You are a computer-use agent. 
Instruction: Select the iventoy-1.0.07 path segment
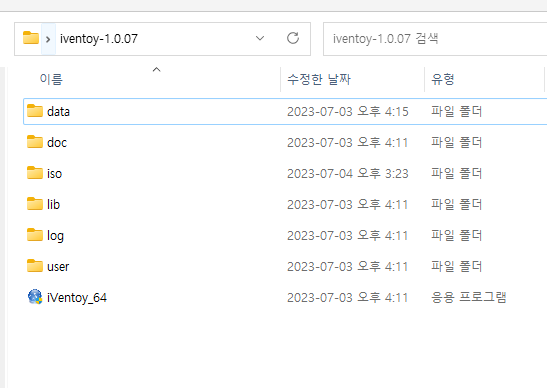click(99, 39)
